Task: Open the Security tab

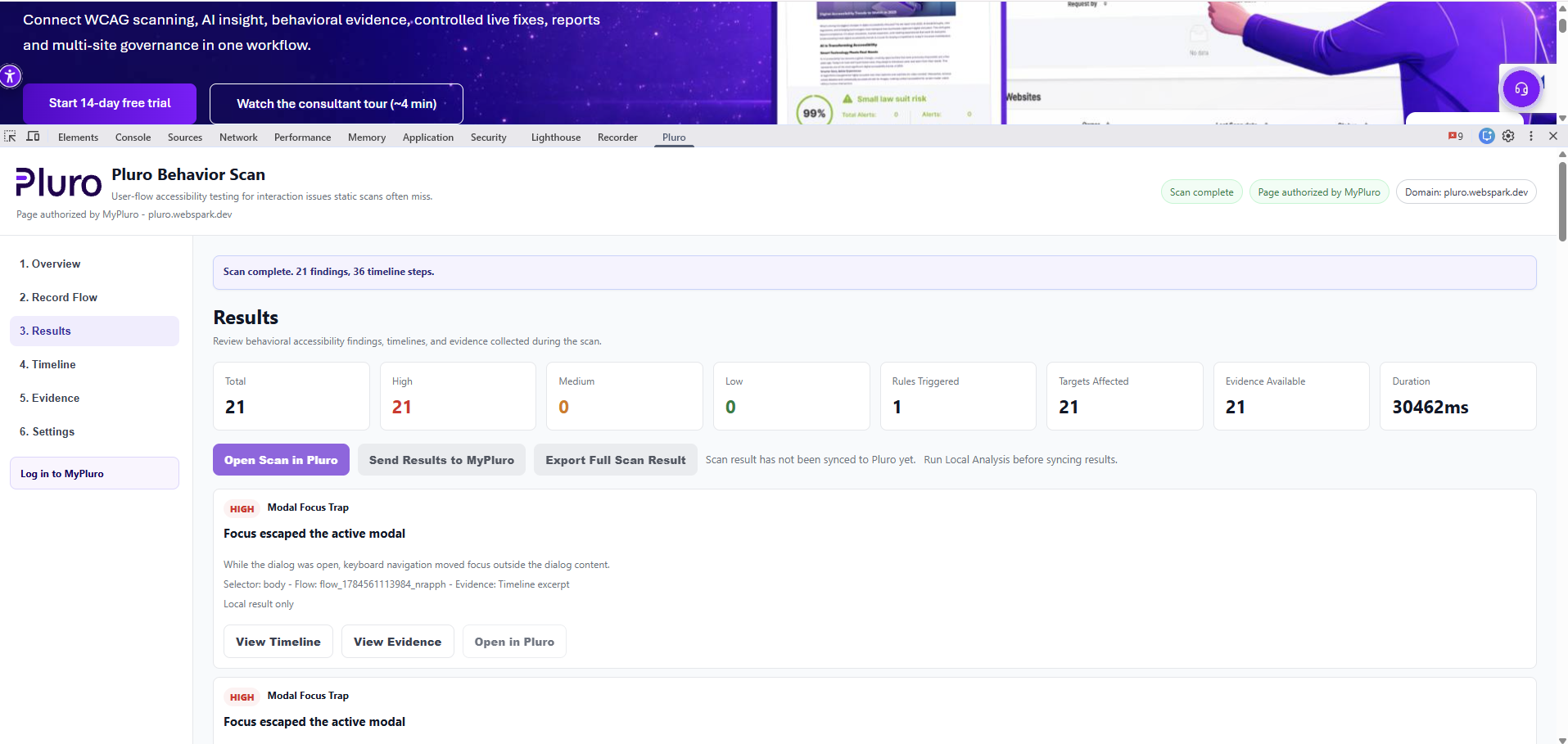Action: point(488,138)
